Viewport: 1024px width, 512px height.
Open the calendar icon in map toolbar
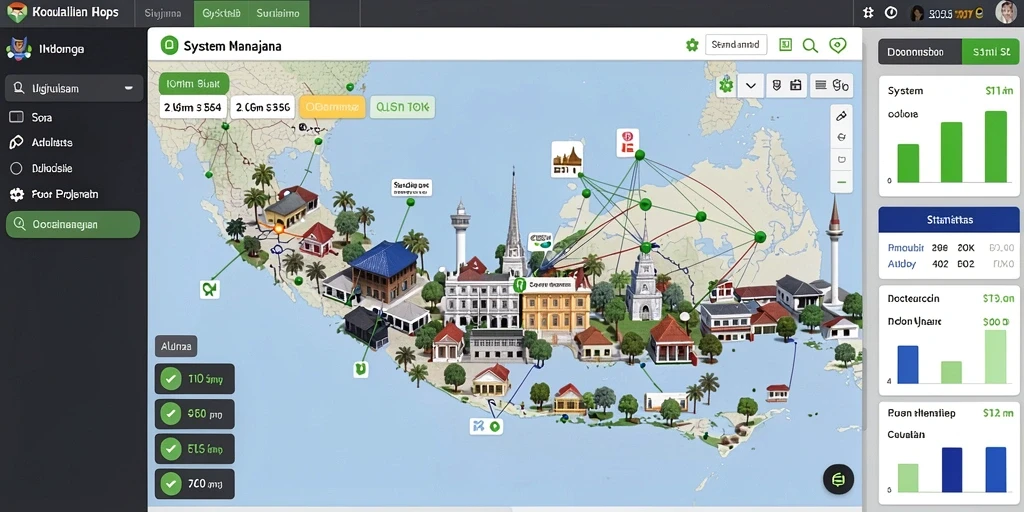[795, 85]
